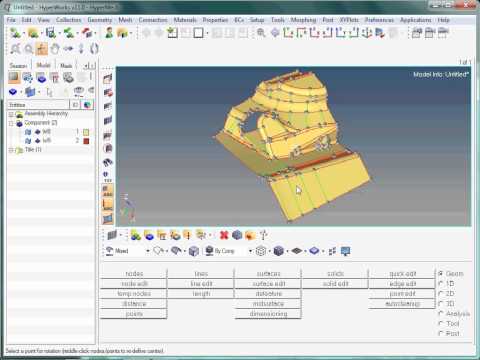Open the File menu
The width and height of the screenshot is (480, 360).
coord(11,20)
